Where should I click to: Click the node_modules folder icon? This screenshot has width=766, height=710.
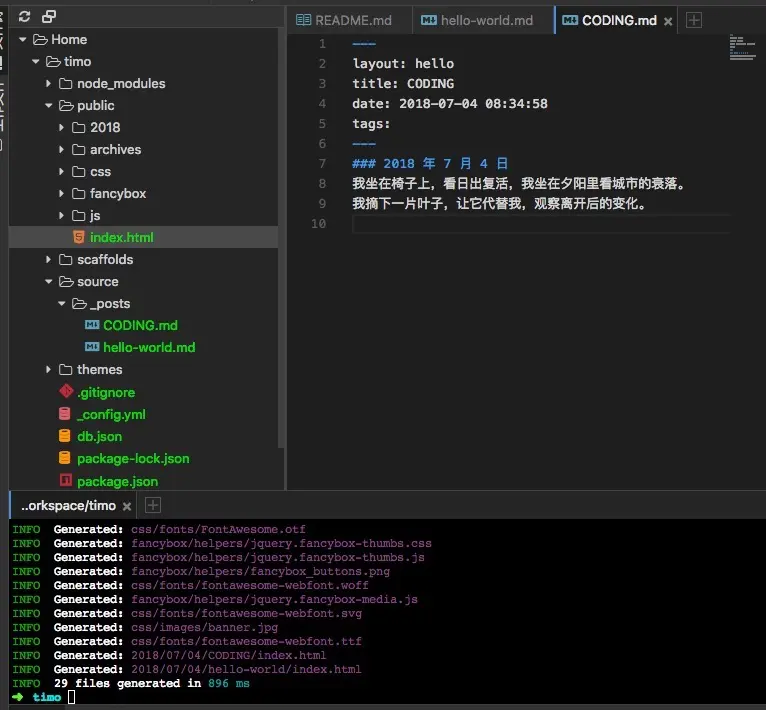coord(65,84)
